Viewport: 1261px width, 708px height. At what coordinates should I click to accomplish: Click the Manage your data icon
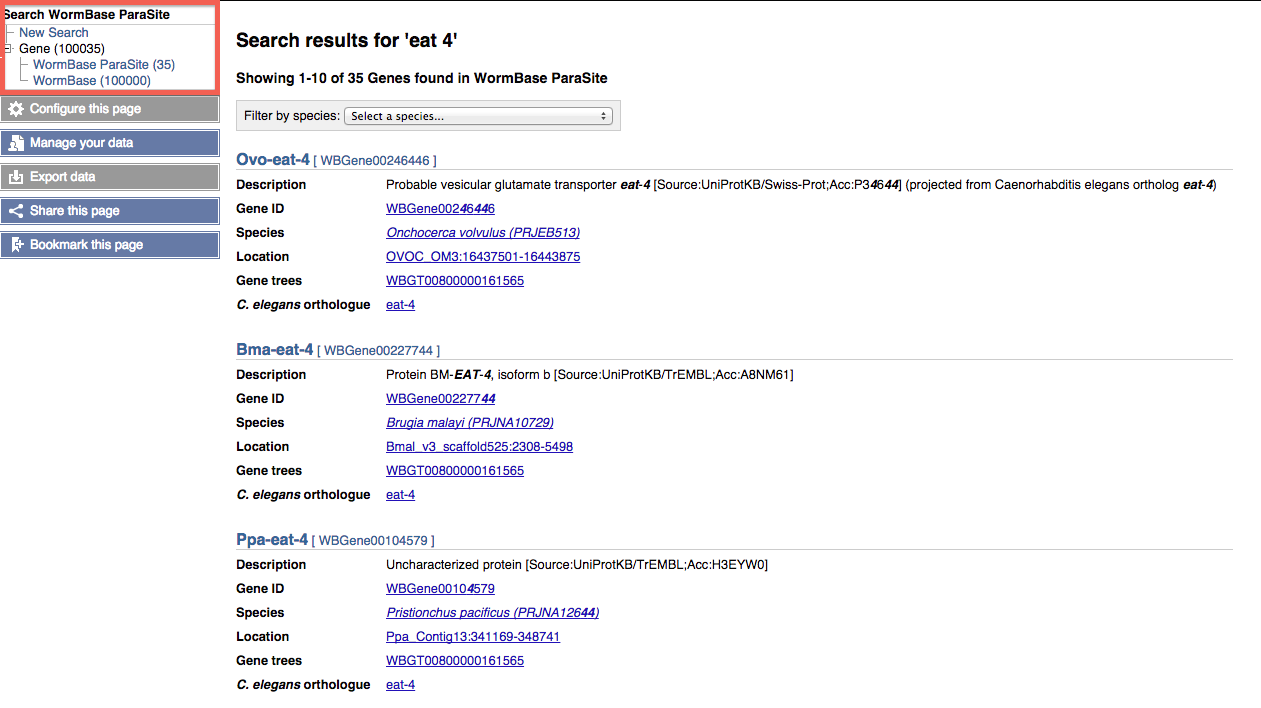[16, 143]
